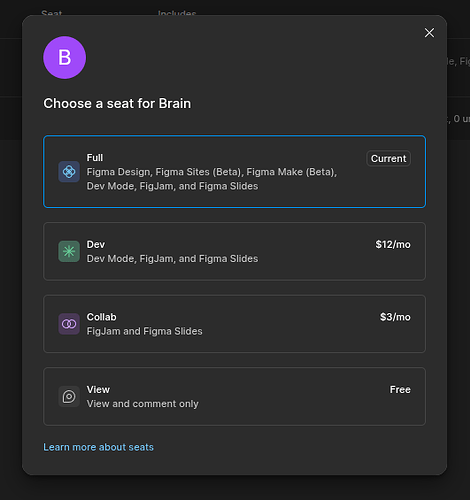Click the Full seat diamond icon
Screen dimensions: 470x500
69,172
